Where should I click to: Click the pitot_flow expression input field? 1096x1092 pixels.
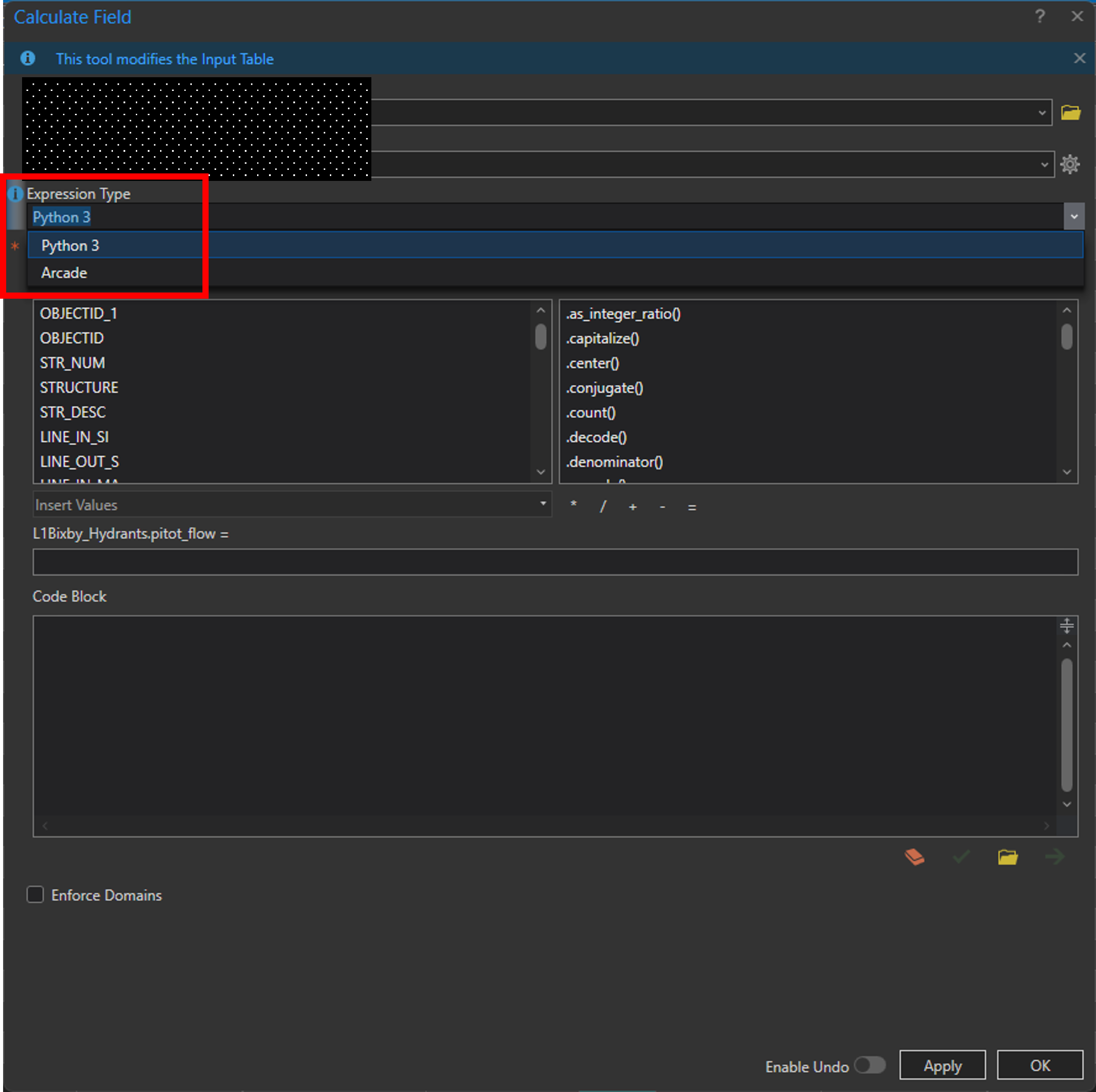555,562
